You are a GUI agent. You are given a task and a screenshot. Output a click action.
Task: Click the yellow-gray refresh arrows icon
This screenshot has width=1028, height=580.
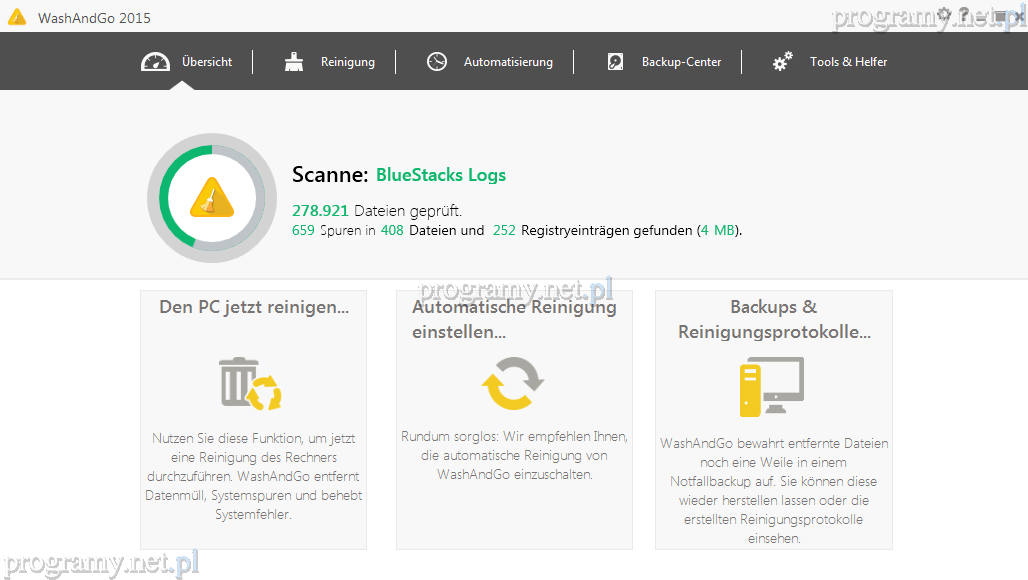click(513, 383)
